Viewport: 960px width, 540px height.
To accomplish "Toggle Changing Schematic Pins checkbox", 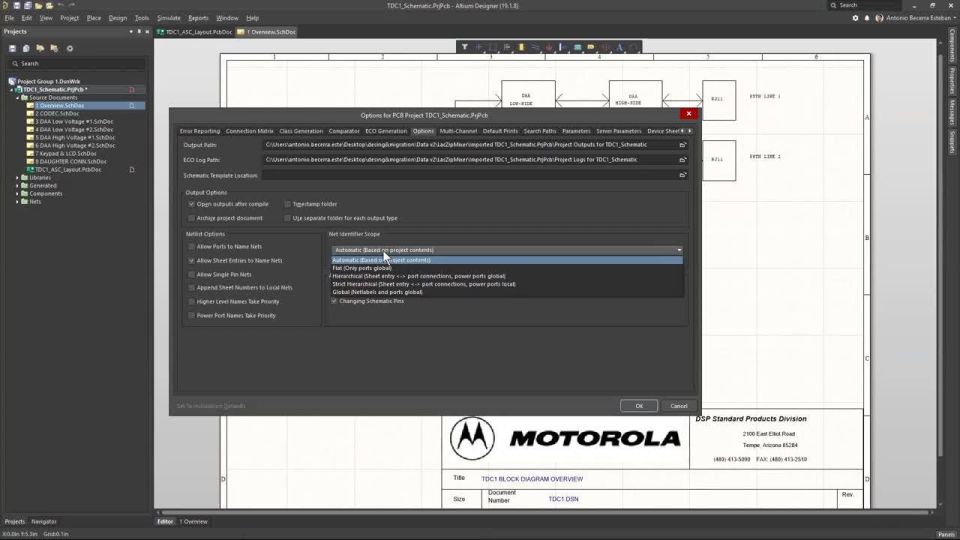I will 334,301.
